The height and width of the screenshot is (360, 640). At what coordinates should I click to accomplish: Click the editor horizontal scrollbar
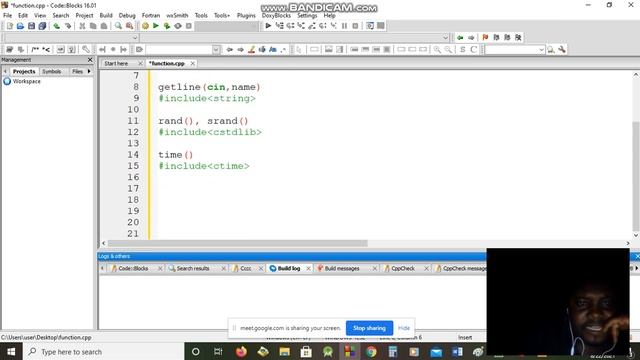click(237, 243)
